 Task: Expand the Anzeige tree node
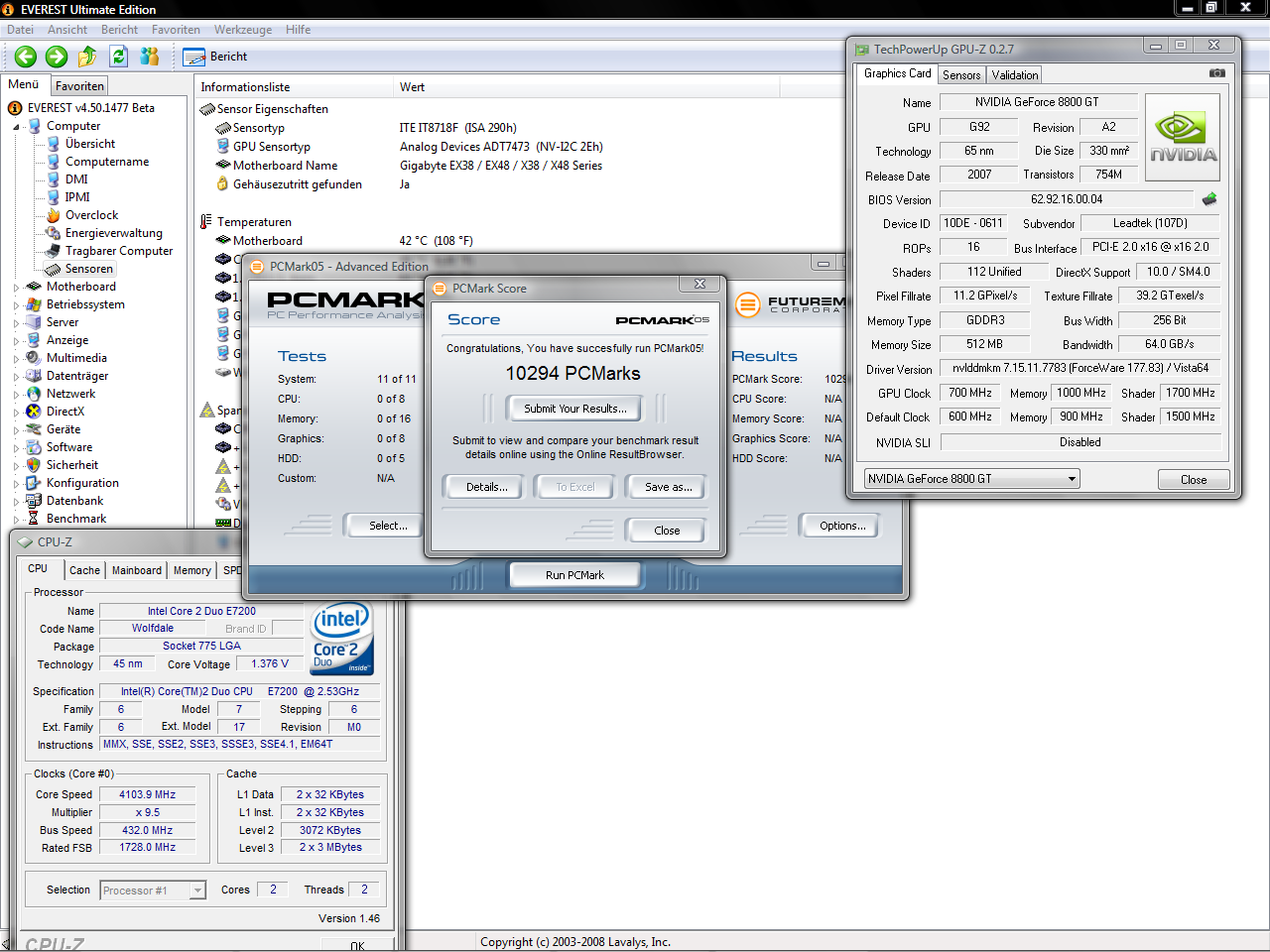click(16, 341)
